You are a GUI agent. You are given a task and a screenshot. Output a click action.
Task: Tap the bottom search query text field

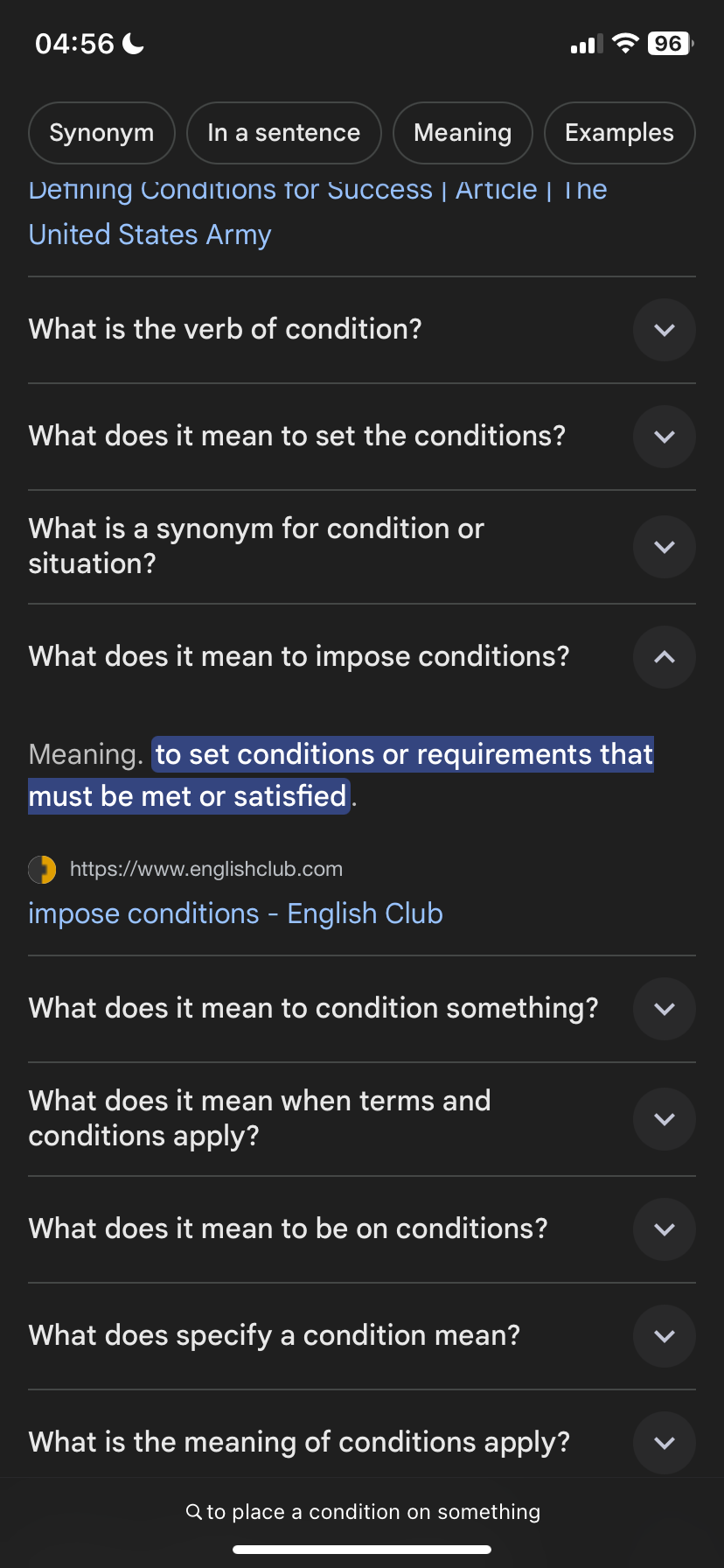[x=362, y=1512]
